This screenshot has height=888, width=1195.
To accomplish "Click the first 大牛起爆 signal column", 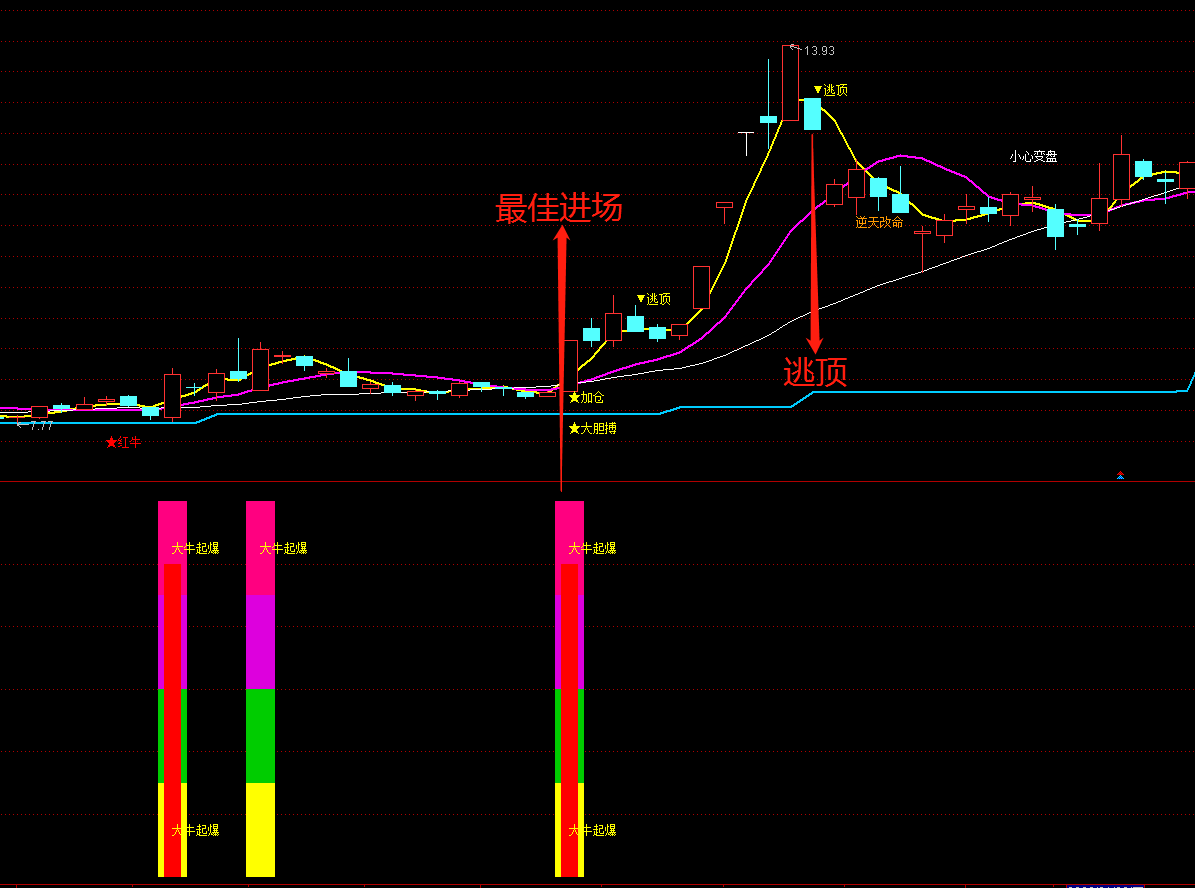I will [x=172, y=689].
